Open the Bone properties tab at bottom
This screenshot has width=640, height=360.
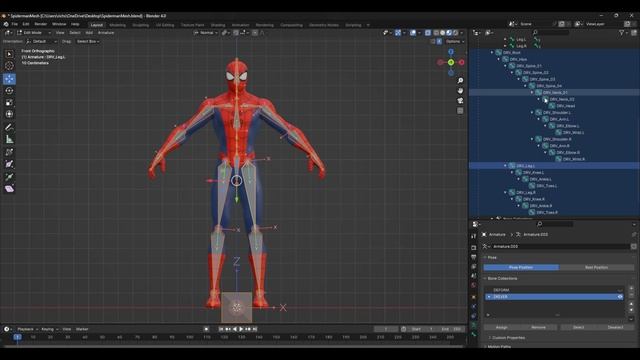coord(473,334)
